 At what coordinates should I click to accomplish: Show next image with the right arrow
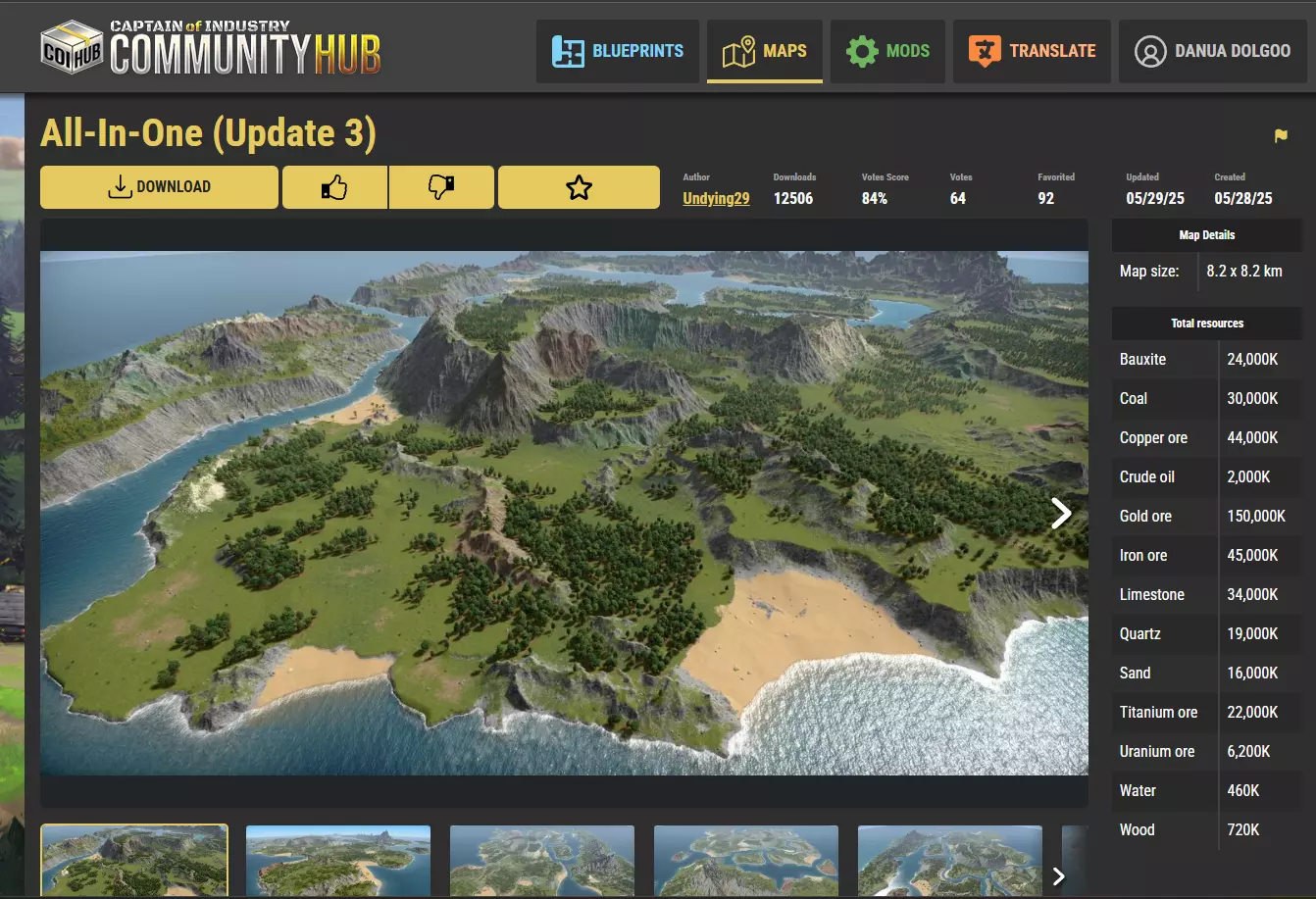[1061, 513]
